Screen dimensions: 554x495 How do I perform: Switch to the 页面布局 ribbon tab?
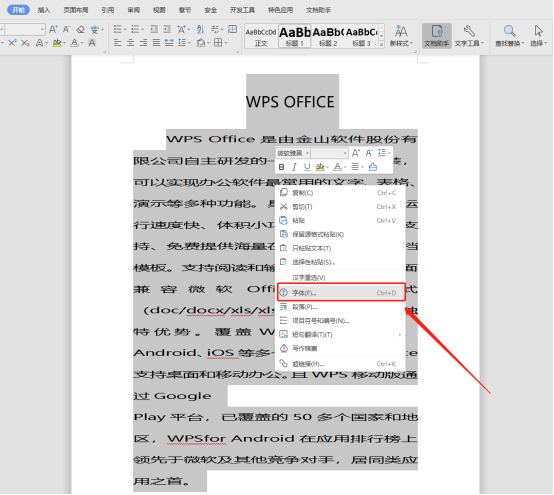(76, 10)
